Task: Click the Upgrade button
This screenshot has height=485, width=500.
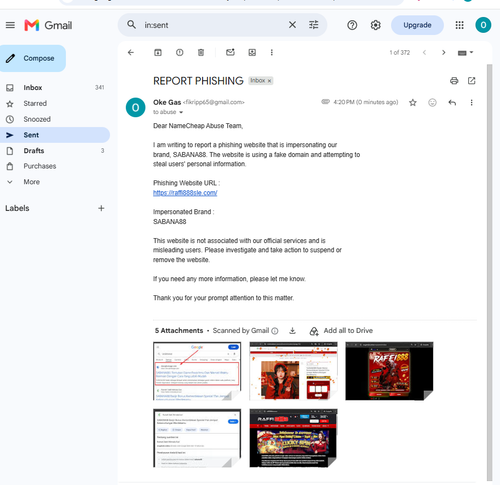Action: [x=417, y=25]
